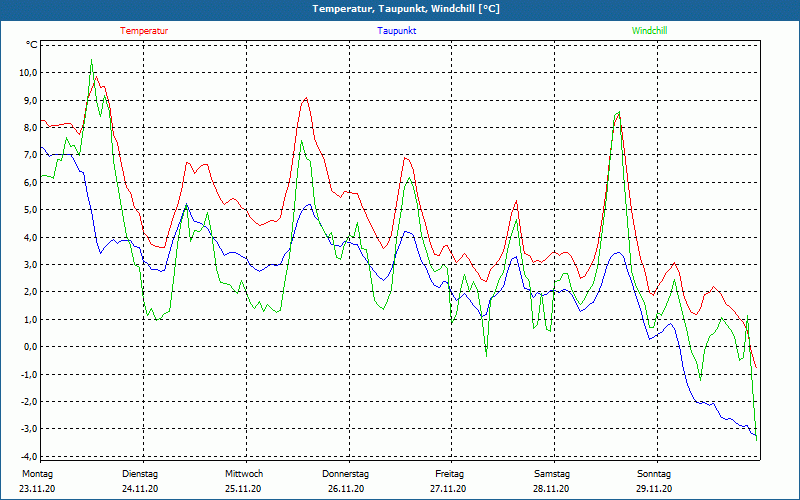This screenshot has height=500, width=800.
Task: Click the 29.11.20 date label
Action: point(654,489)
